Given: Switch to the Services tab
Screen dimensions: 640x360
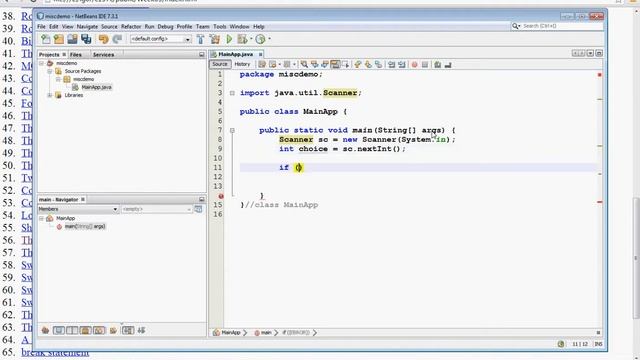Looking at the screenshot, I should [x=103, y=54].
